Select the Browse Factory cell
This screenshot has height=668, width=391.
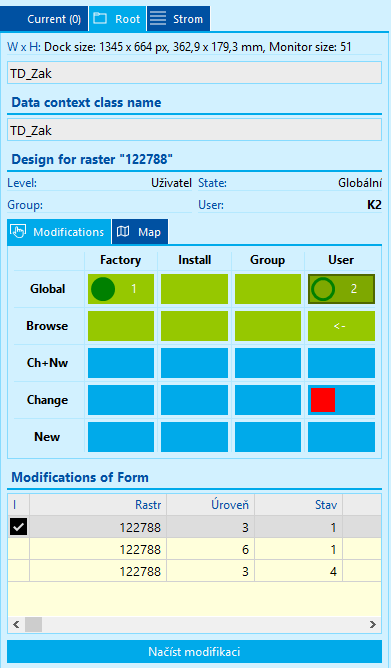(121, 326)
